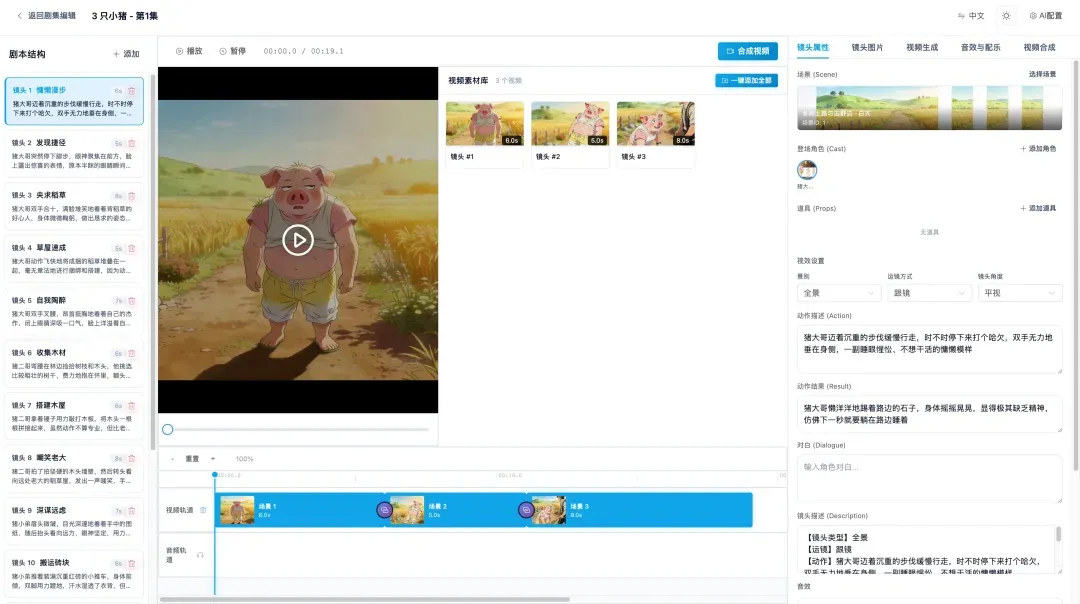Switch language with the 中文 toggle
Image resolution: width=1080 pixels, height=604 pixels.
click(x=971, y=16)
